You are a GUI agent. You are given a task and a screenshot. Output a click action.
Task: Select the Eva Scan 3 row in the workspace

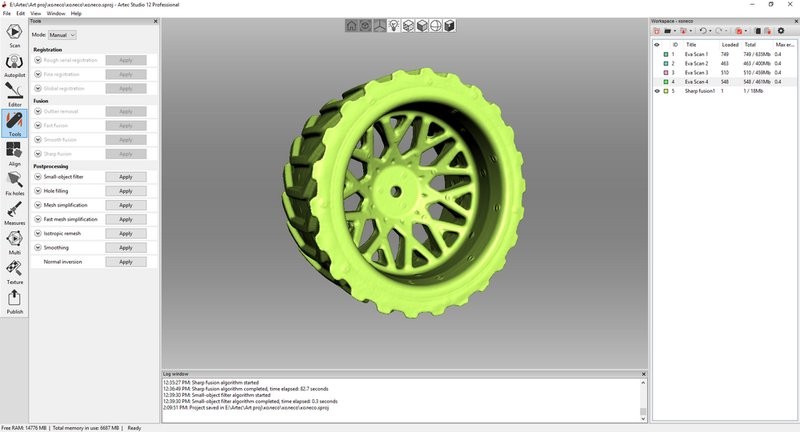coord(696,72)
